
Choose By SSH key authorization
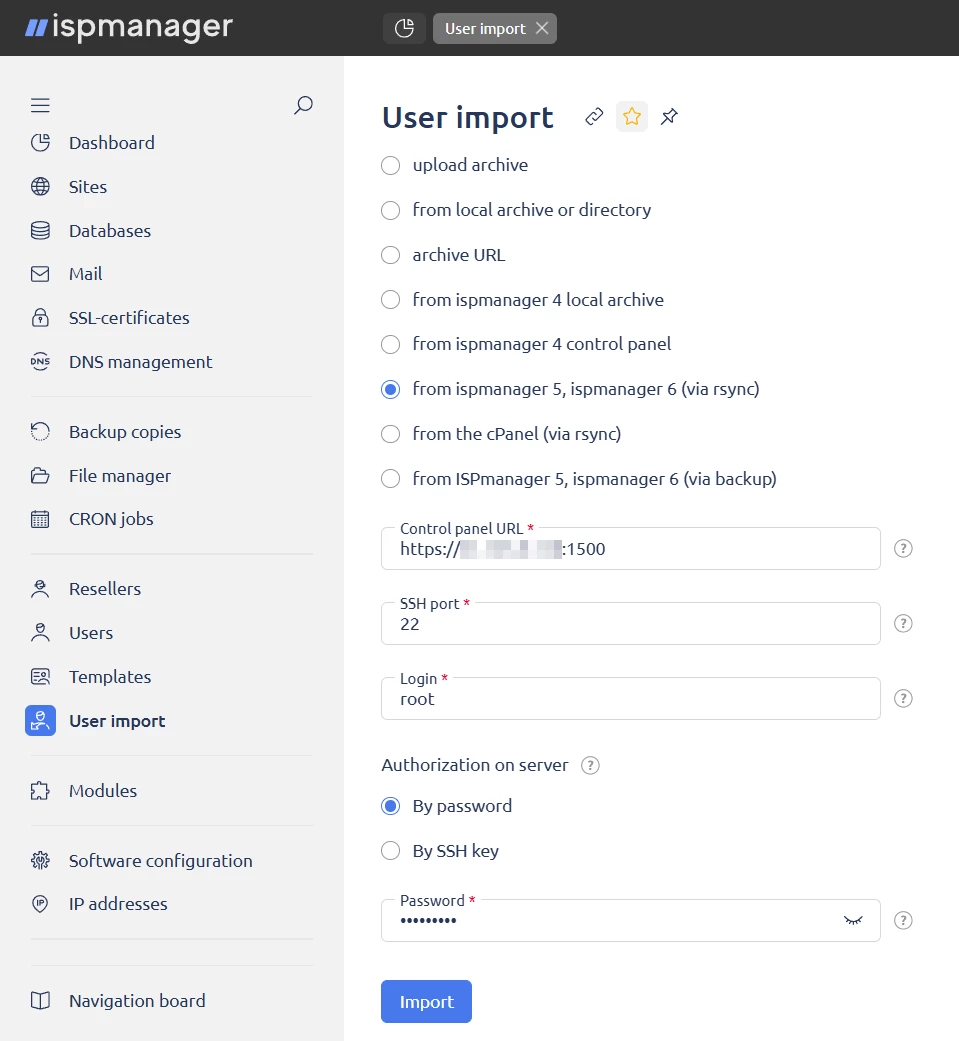coord(391,850)
